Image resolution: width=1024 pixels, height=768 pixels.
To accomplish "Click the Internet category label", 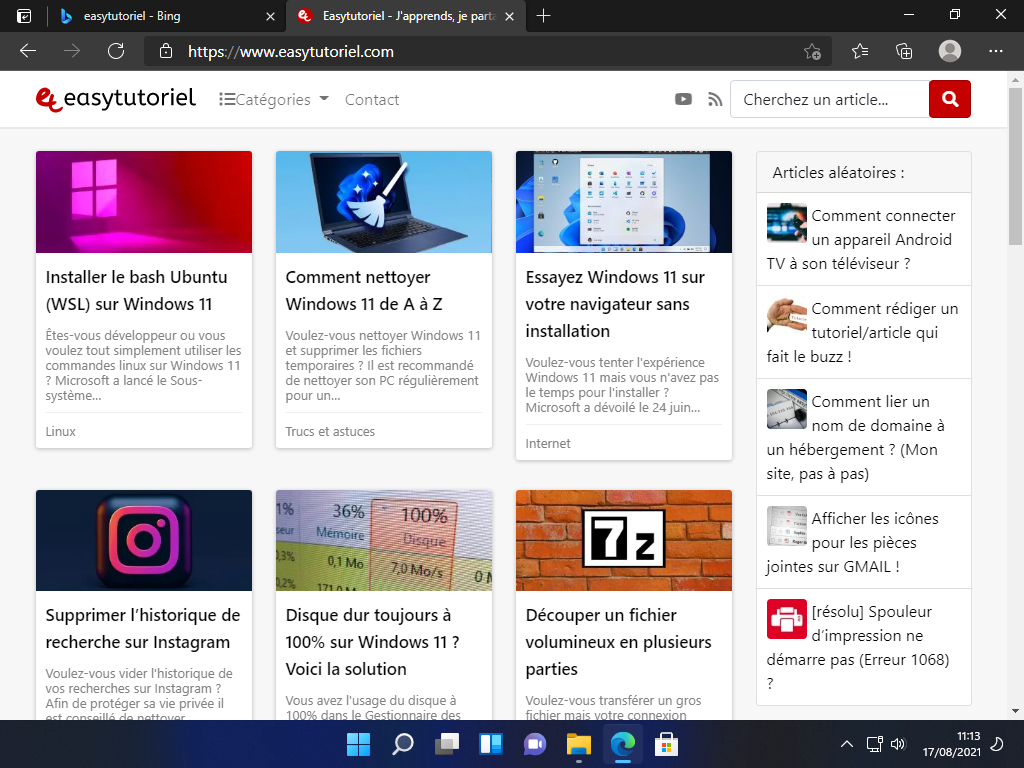I will (548, 443).
